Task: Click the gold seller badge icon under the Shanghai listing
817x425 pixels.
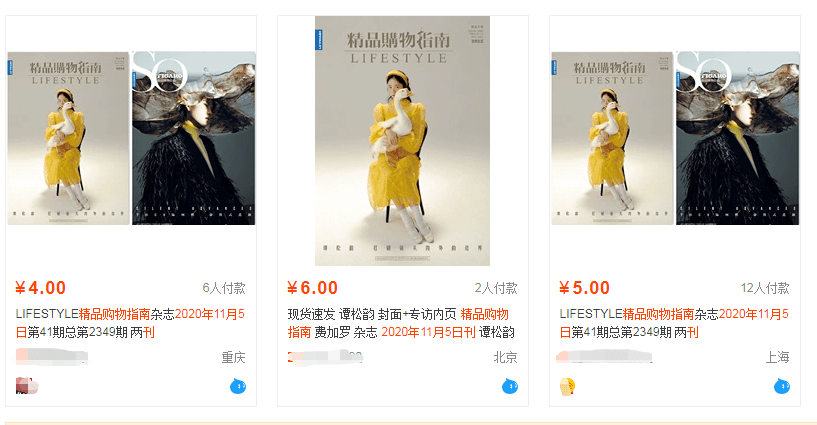Action: coord(567,386)
